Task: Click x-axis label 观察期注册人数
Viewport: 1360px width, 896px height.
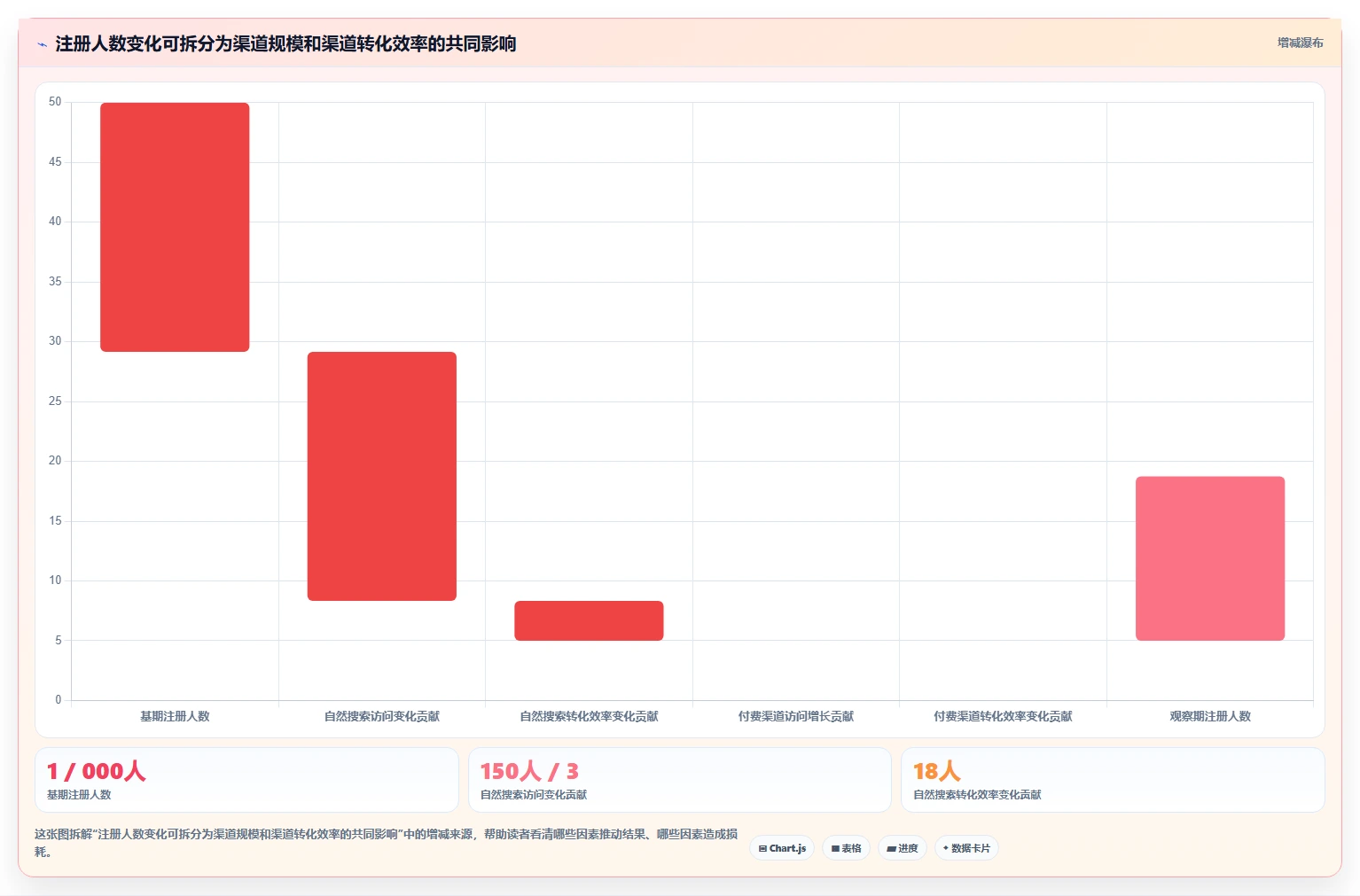Action: (x=1210, y=716)
